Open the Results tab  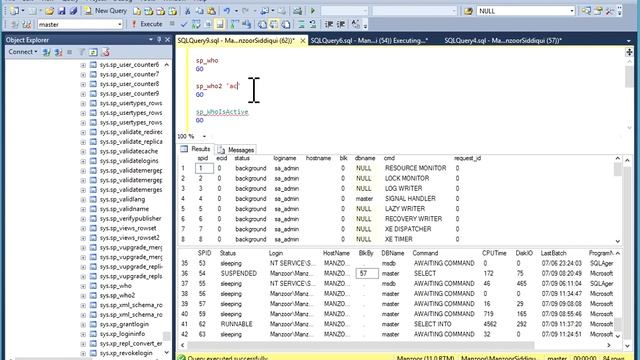(196, 149)
